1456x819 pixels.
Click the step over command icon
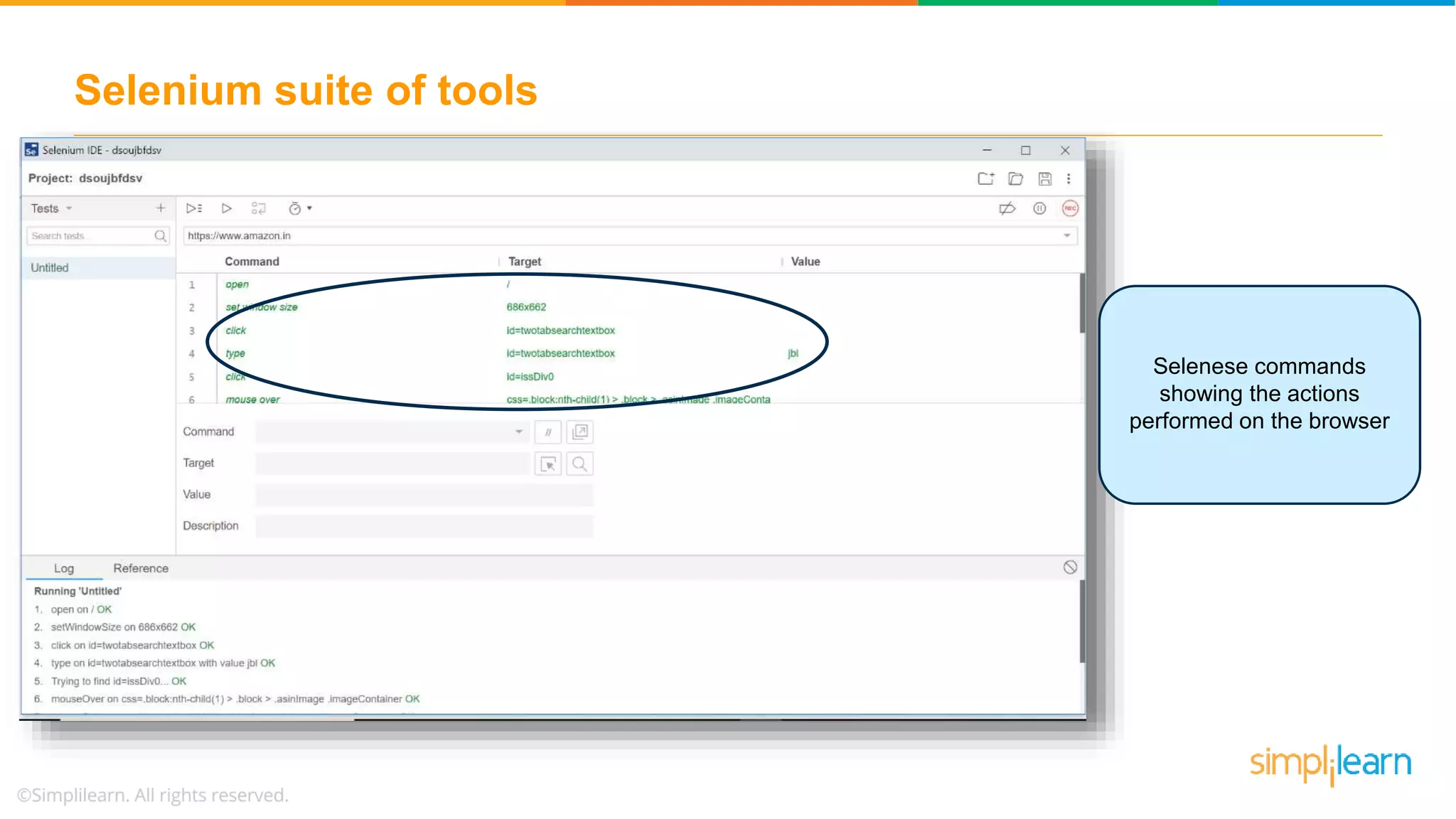click(x=259, y=208)
